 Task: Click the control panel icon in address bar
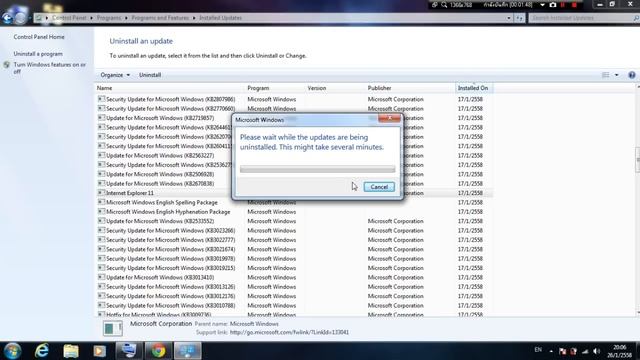38,18
